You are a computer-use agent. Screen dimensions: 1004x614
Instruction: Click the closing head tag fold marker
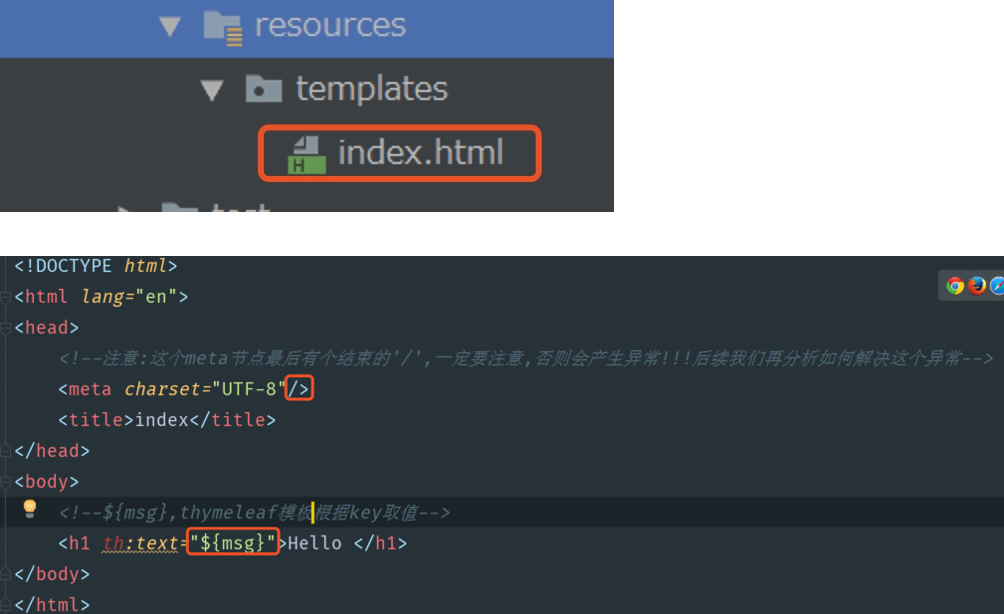[5, 451]
